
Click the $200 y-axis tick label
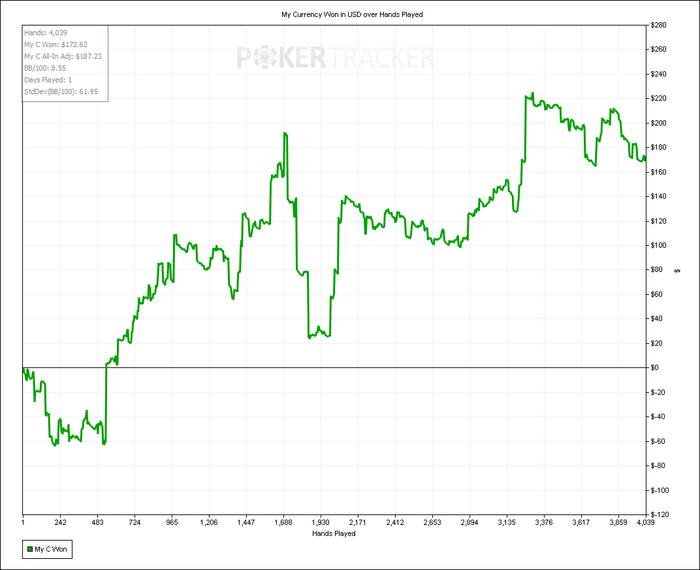click(x=658, y=123)
